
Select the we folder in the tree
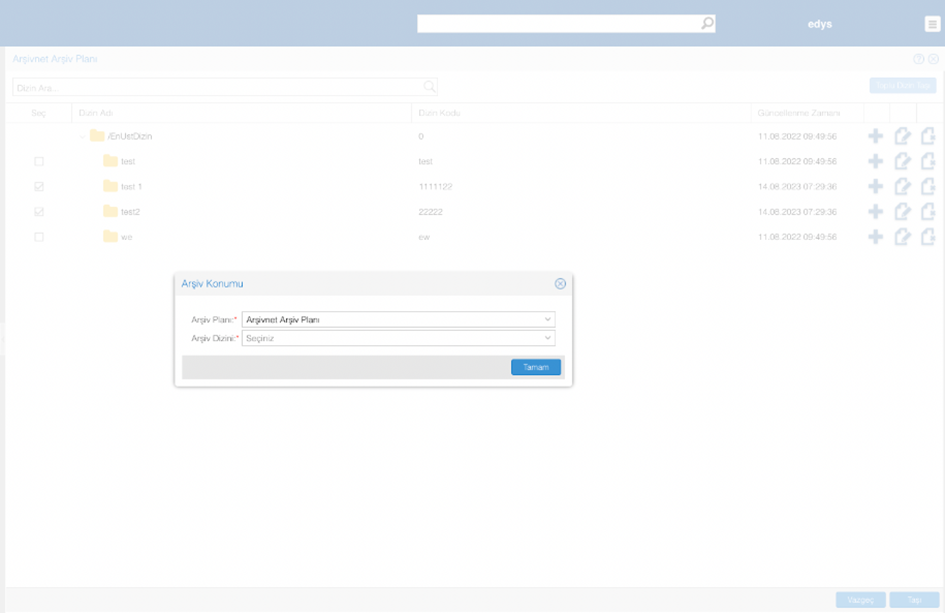[x=126, y=237]
